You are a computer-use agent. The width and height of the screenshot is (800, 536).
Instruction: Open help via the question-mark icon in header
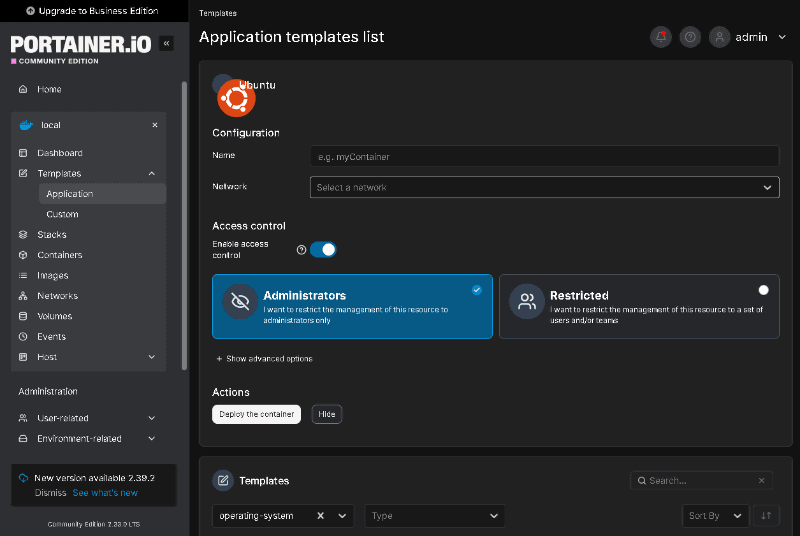[x=690, y=37]
